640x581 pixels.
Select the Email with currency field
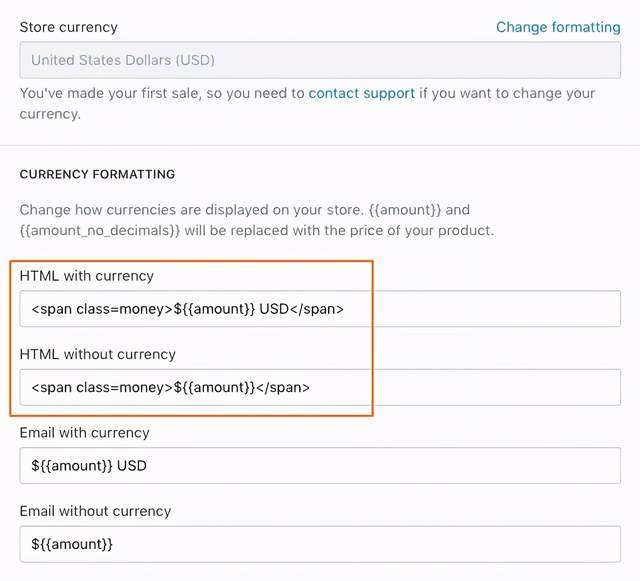[320, 465]
